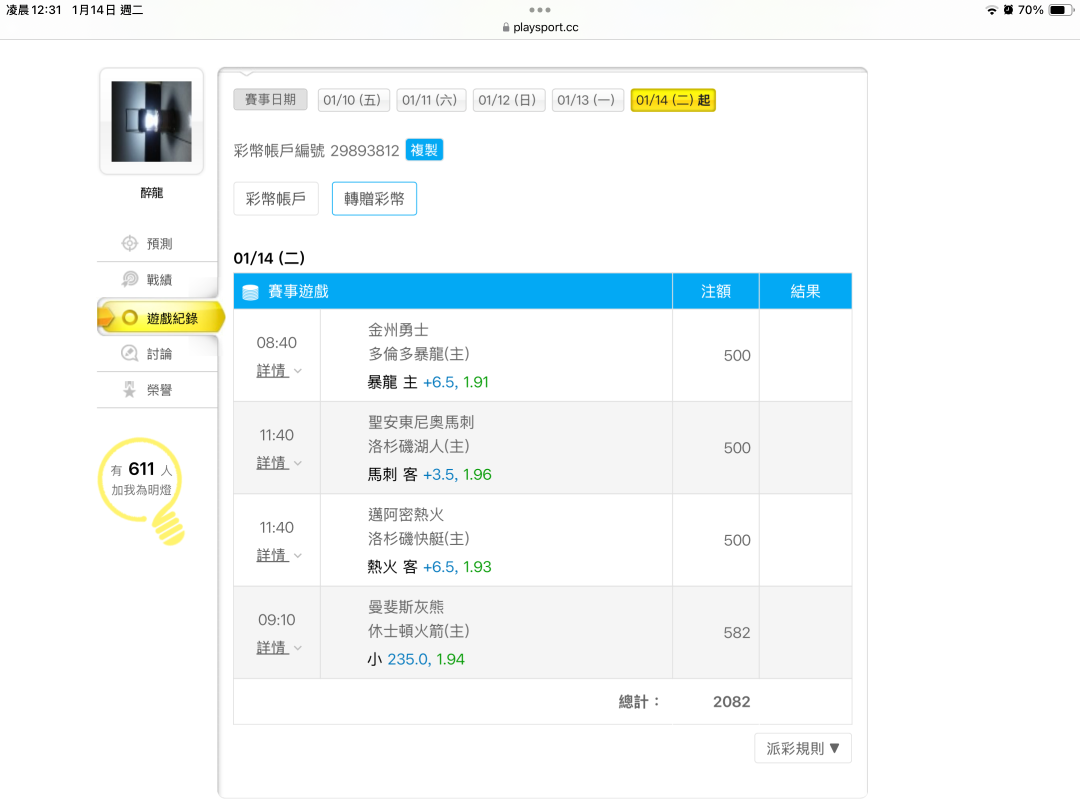This screenshot has width=1080, height=810.
Task: Click the bet '暴龍 主 +6.5, 1.91'
Action: tap(428, 382)
